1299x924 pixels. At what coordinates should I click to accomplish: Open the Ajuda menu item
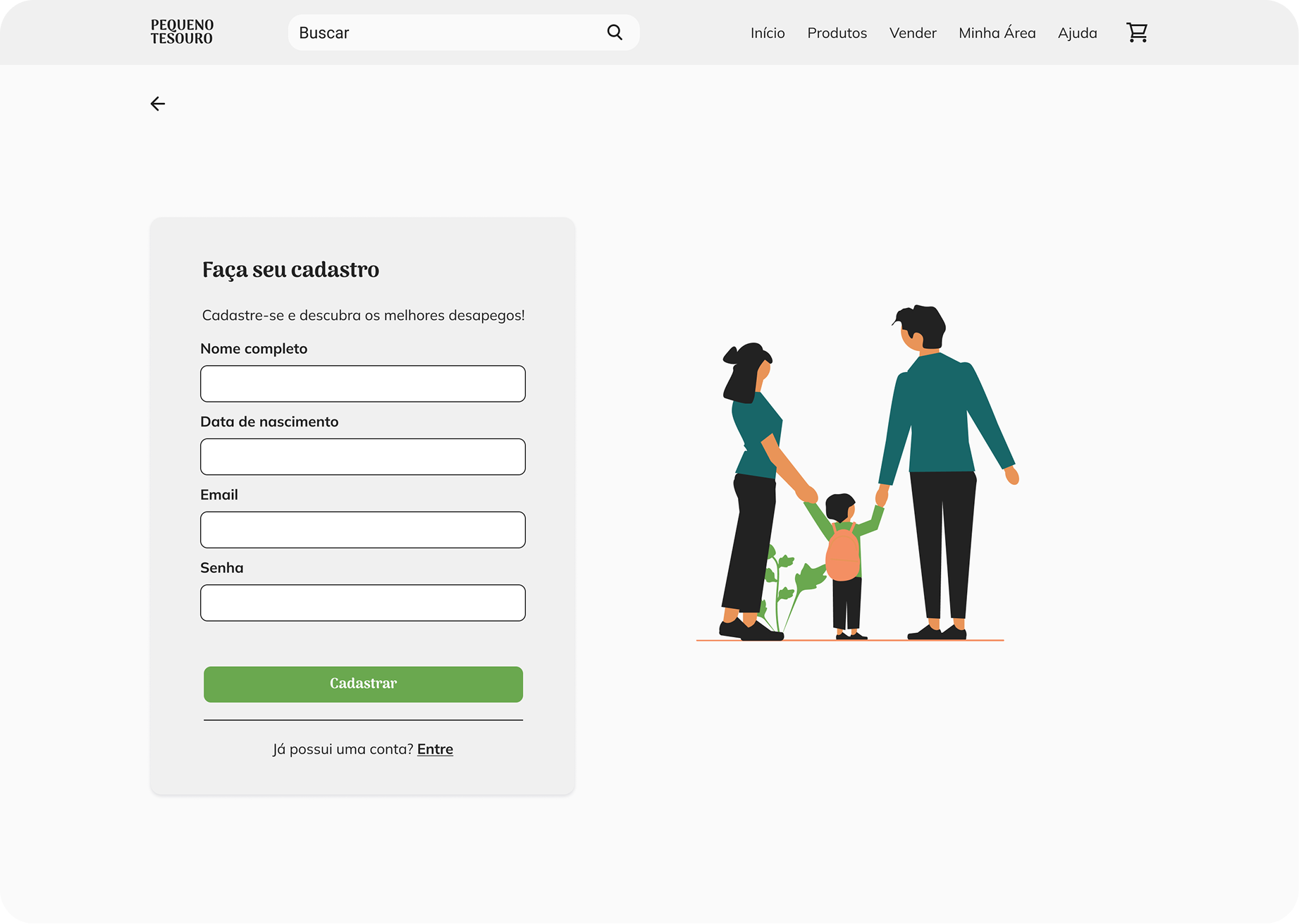[1077, 33]
